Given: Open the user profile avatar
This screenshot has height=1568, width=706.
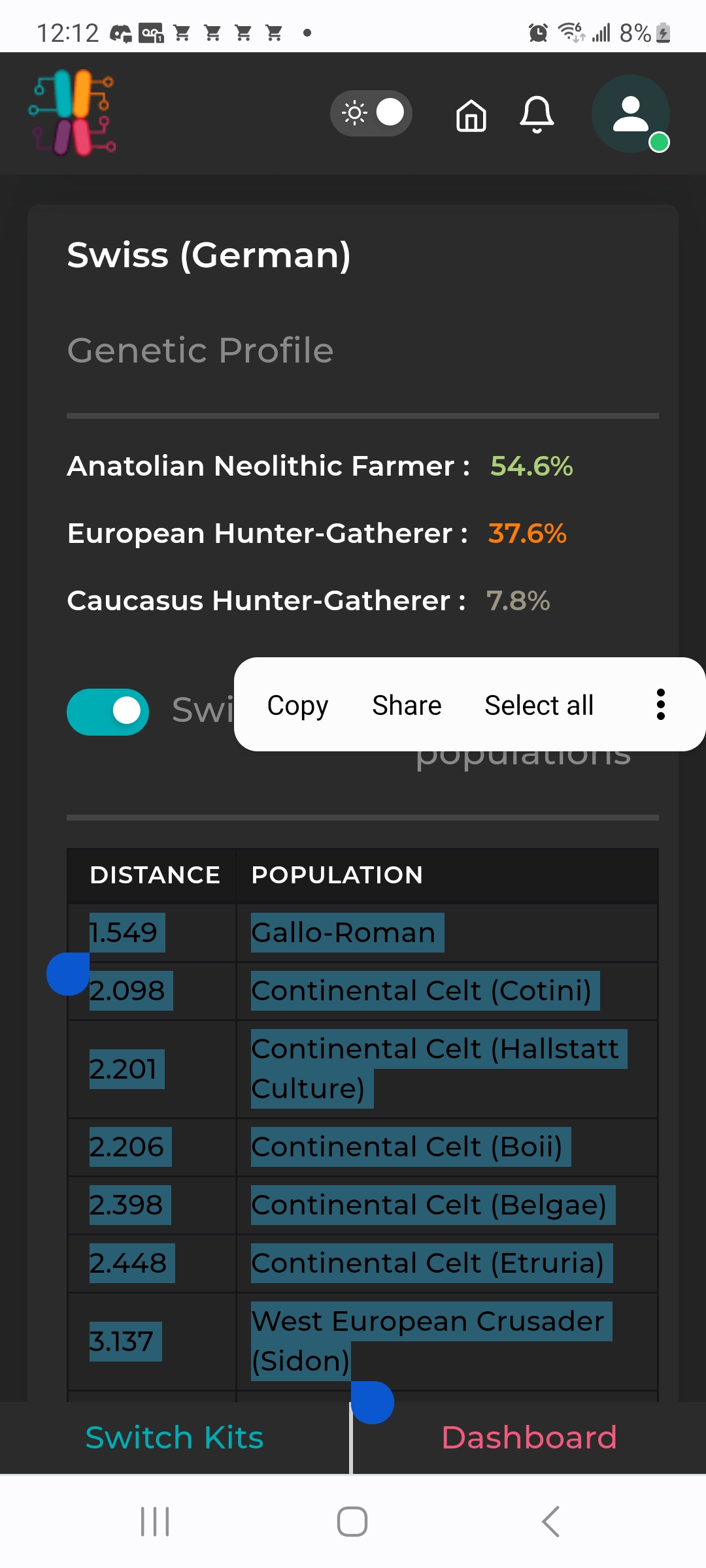Looking at the screenshot, I should 631,114.
